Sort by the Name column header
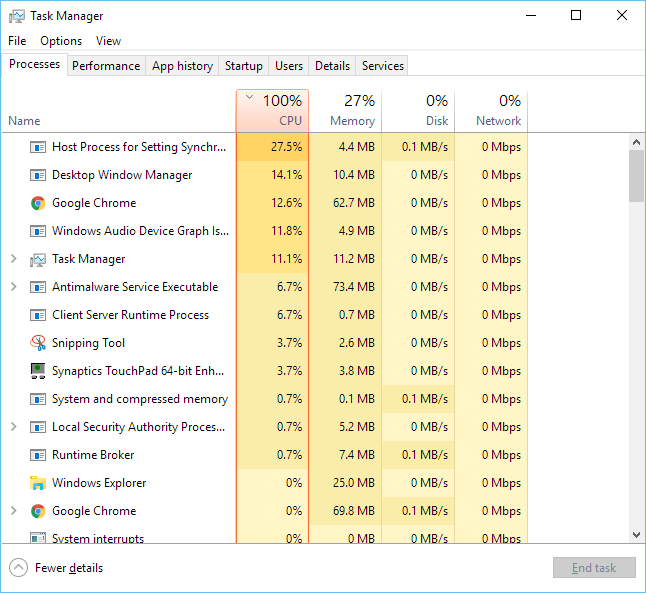 tap(119, 111)
